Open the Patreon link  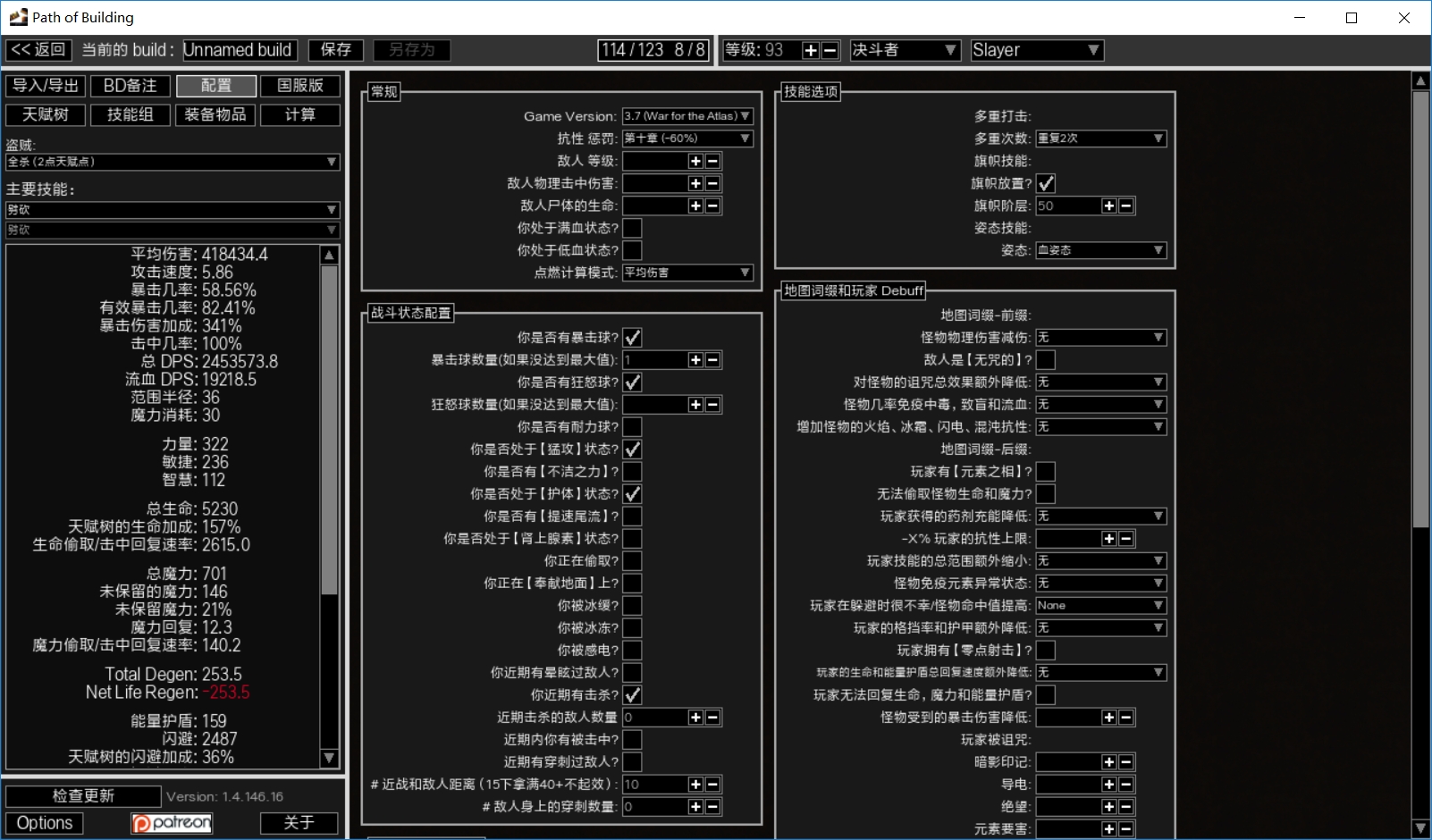point(172,823)
